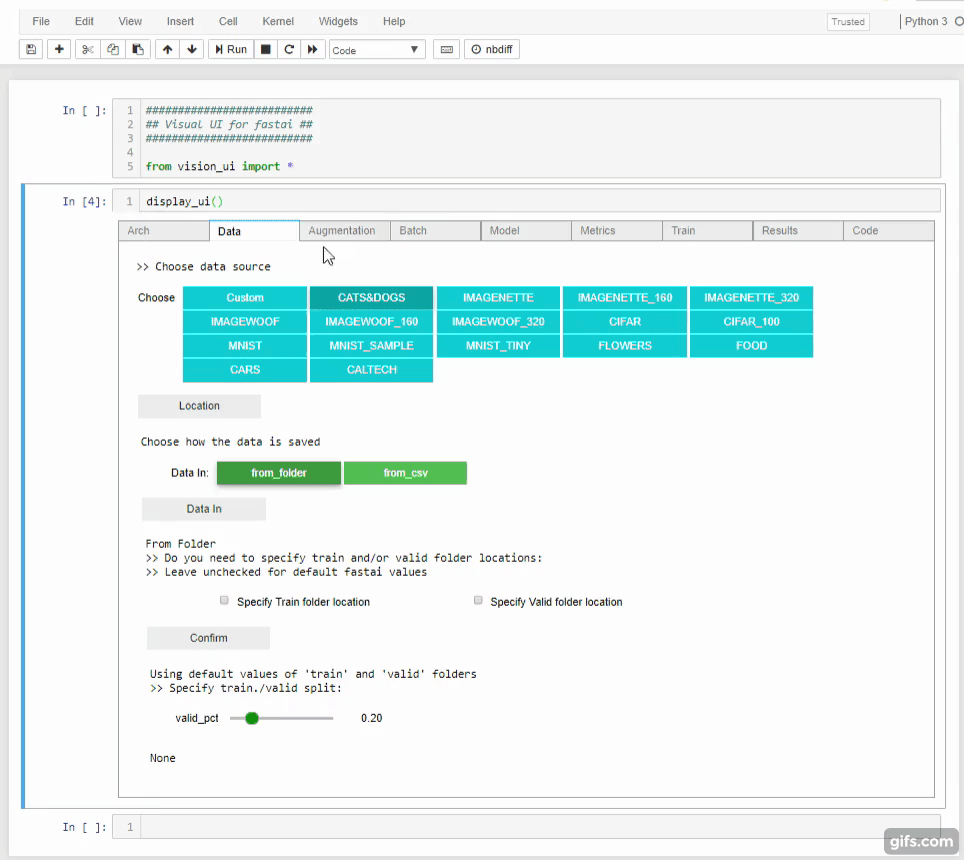Select the MNIST dataset
The width and height of the screenshot is (964, 860).
tap(245, 345)
